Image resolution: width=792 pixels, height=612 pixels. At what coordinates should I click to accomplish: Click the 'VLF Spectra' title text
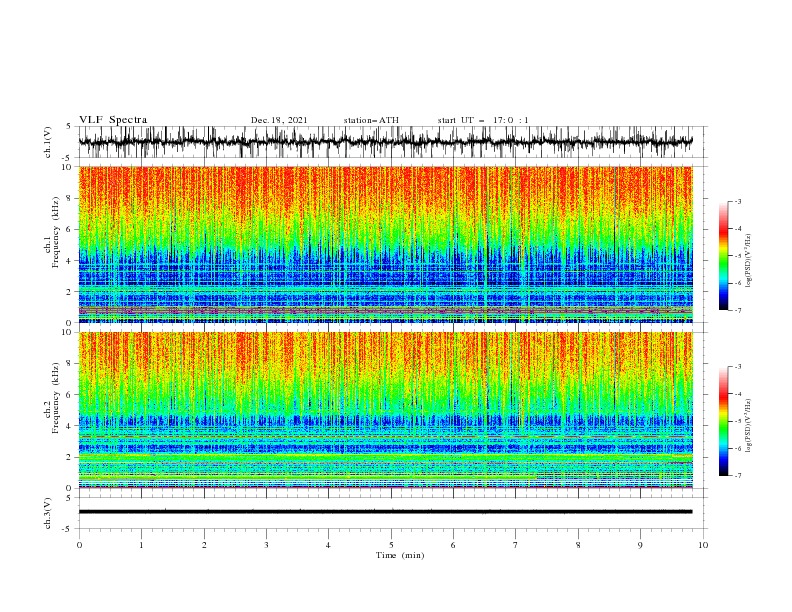[x=113, y=120]
